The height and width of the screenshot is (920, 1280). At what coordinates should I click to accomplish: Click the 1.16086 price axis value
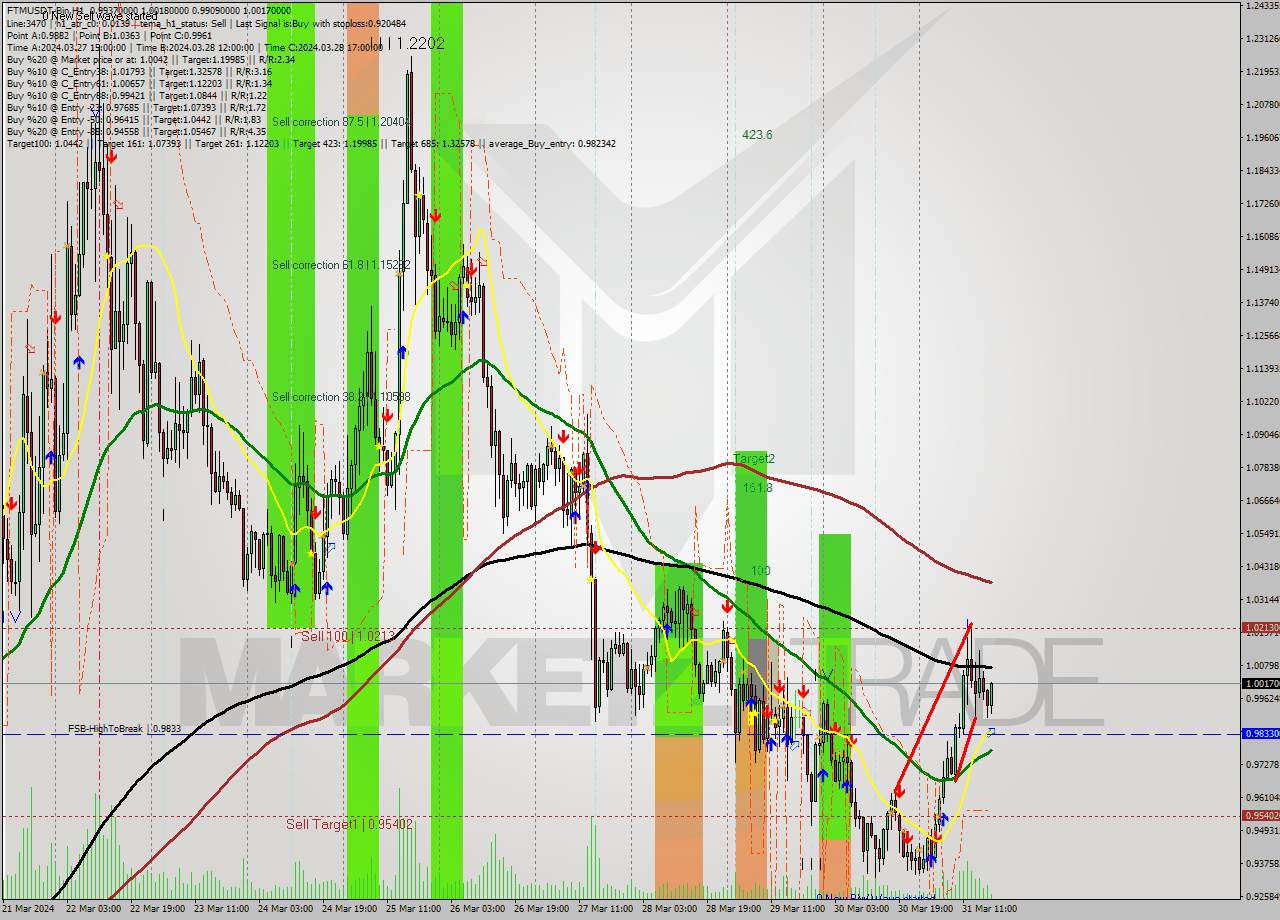tap(1261, 237)
